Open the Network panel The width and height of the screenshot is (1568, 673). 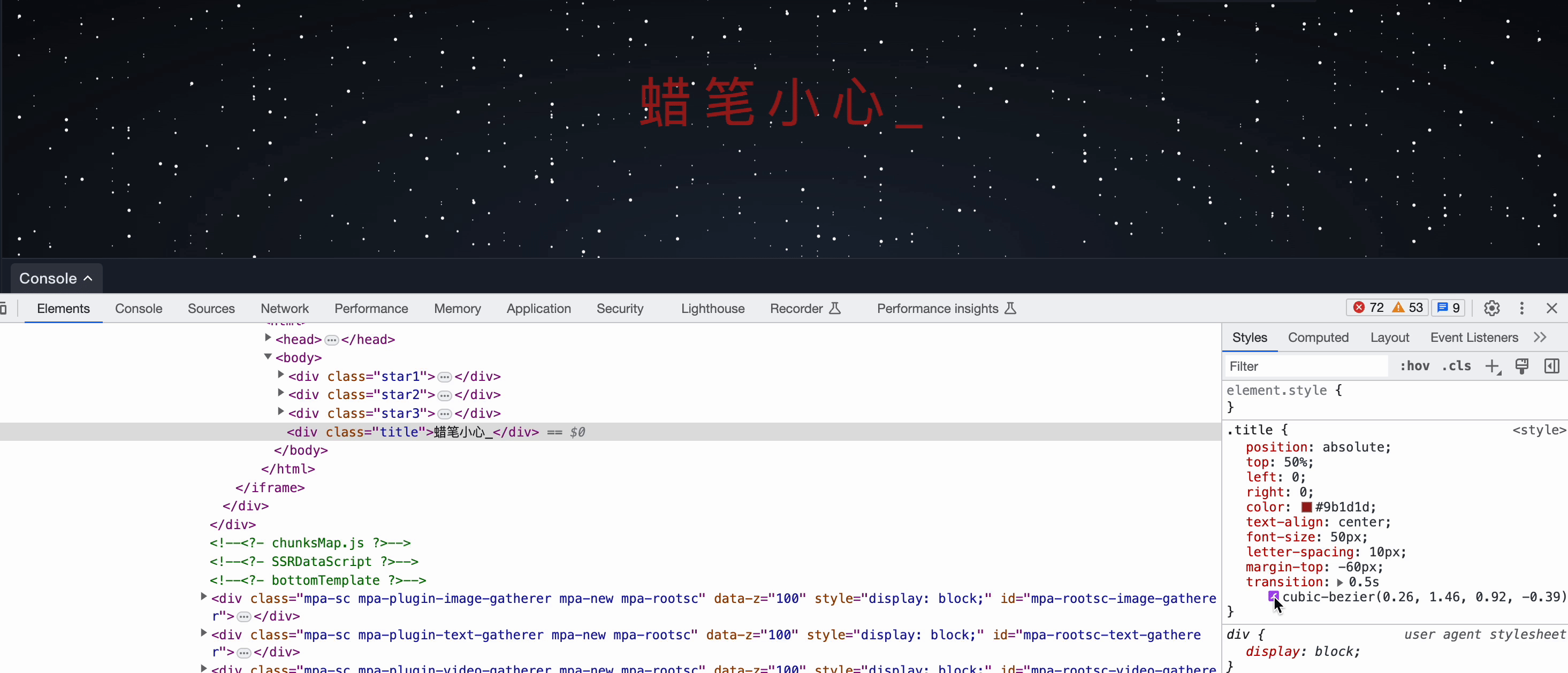pyautogui.click(x=284, y=309)
